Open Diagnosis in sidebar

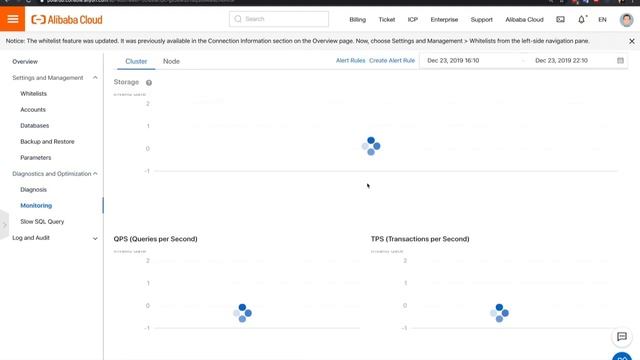click(x=33, y=189)
